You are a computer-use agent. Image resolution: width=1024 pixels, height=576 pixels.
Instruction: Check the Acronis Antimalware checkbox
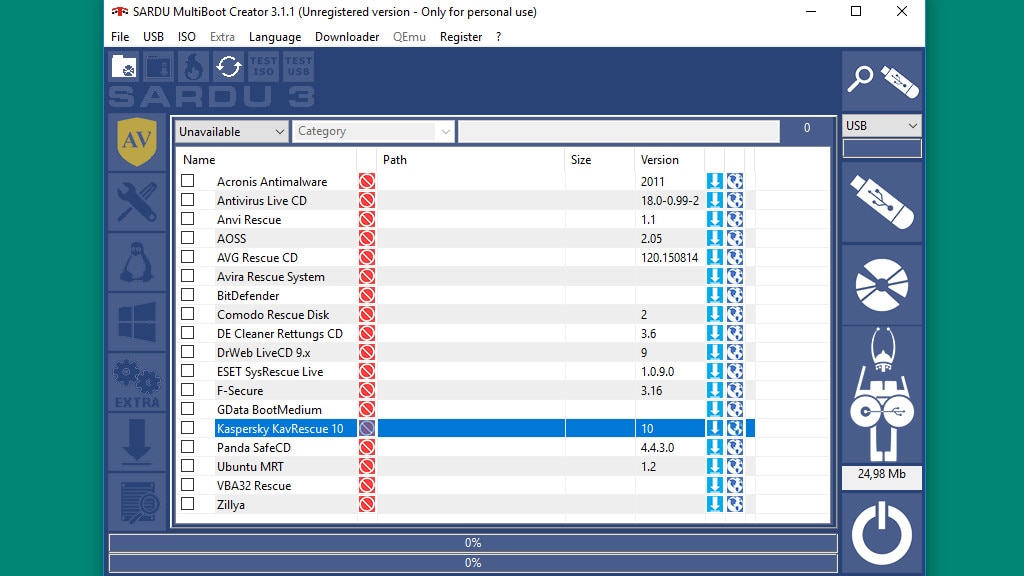[188, 180]
